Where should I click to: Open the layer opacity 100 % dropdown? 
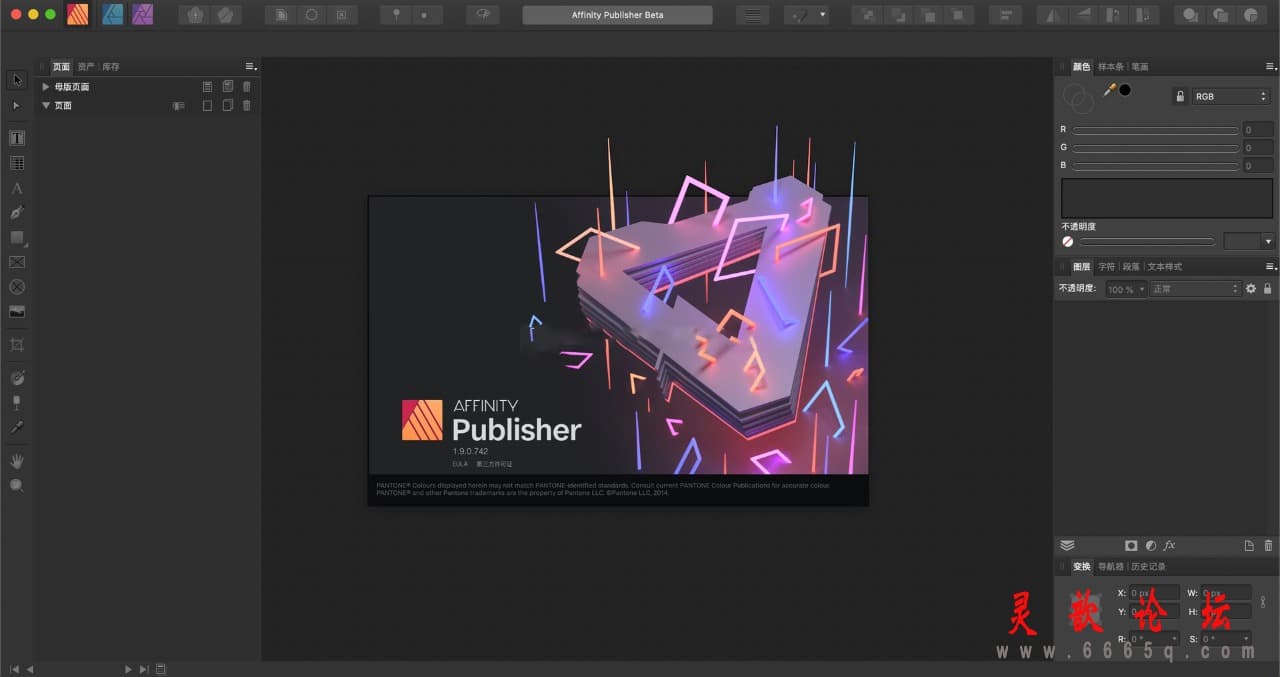tap(1124, 288)
